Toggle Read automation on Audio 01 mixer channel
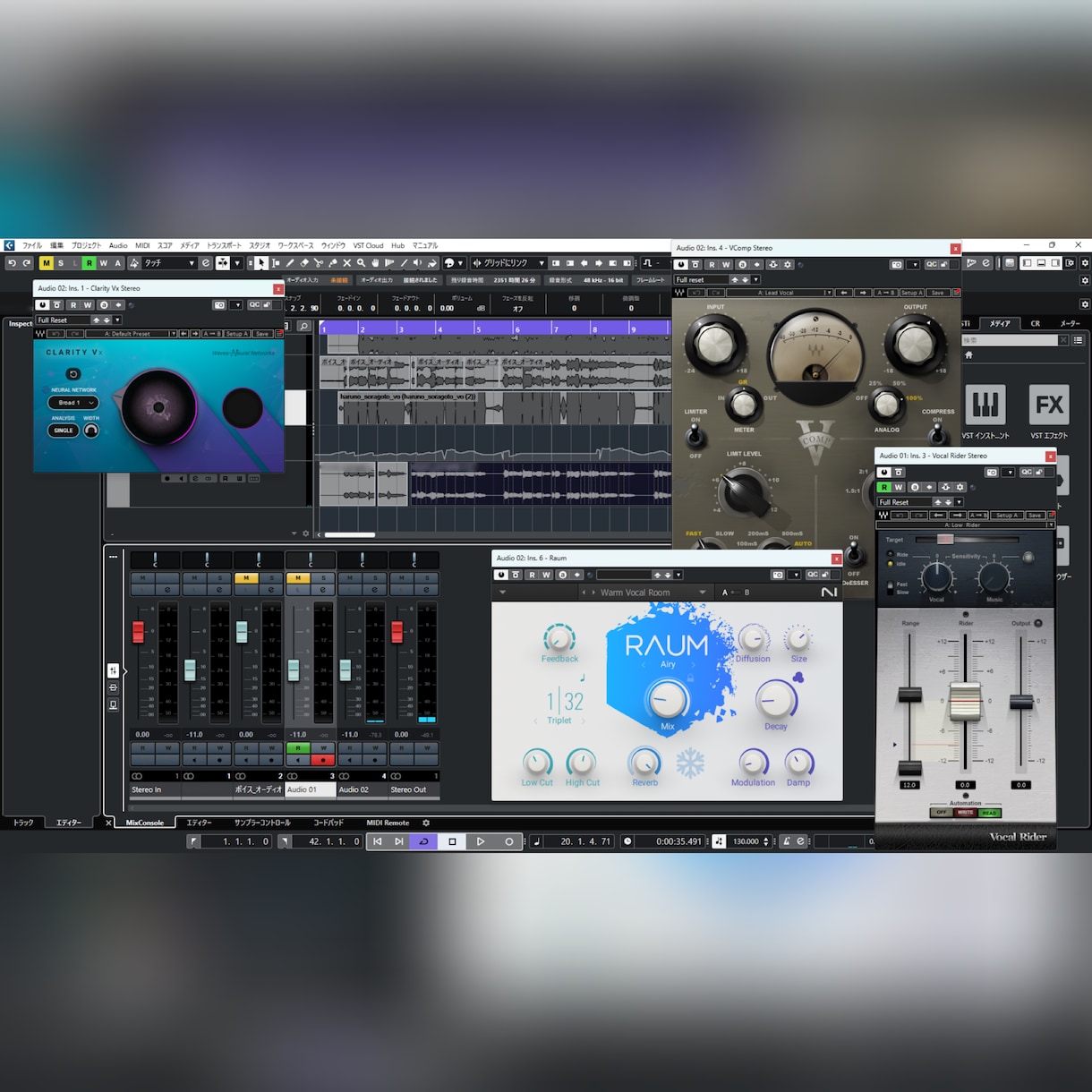The width and height of the screenshot is (1092, 1092). [x=297, y=748]
